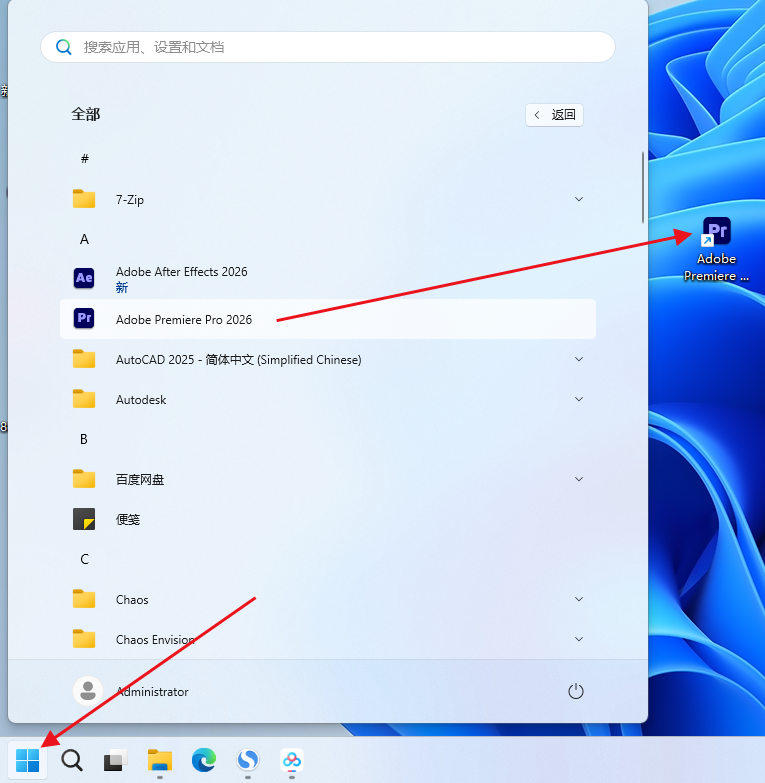Click the 百度网盘 folder icon
The height and width of the screenshot is (783, 765).
[84, 479]
